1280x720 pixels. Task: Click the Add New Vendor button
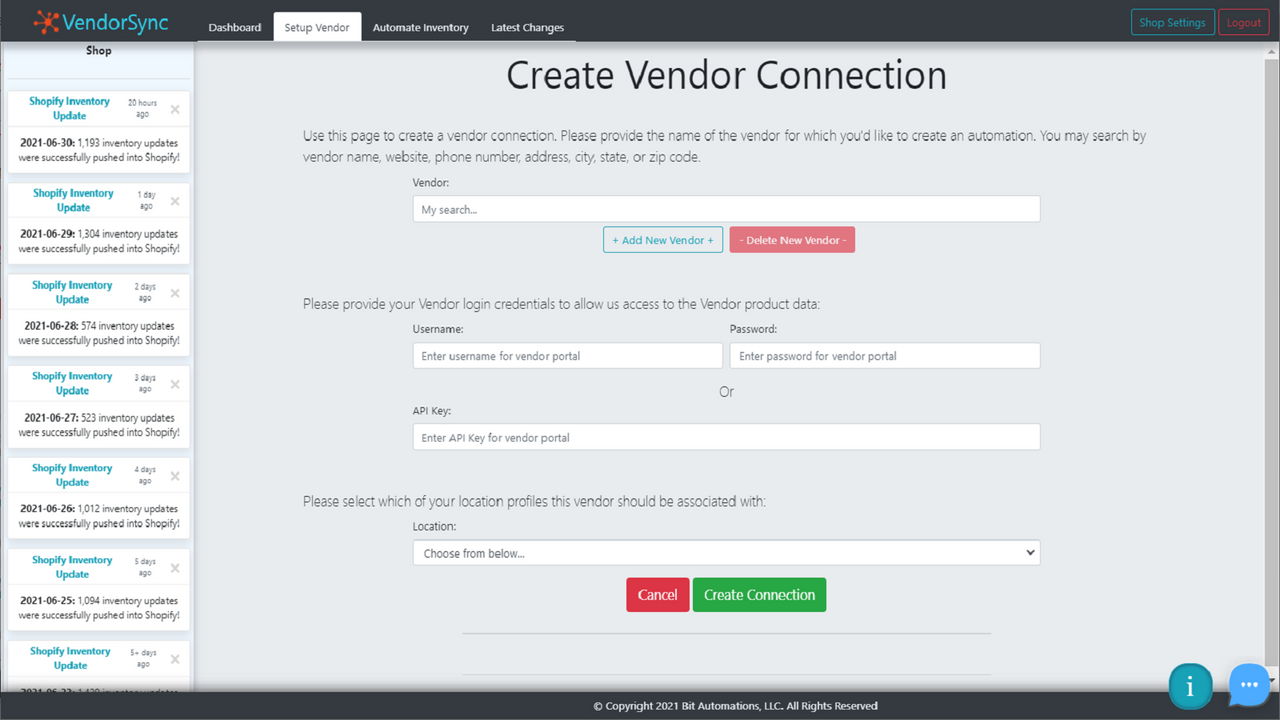point(662,240)
